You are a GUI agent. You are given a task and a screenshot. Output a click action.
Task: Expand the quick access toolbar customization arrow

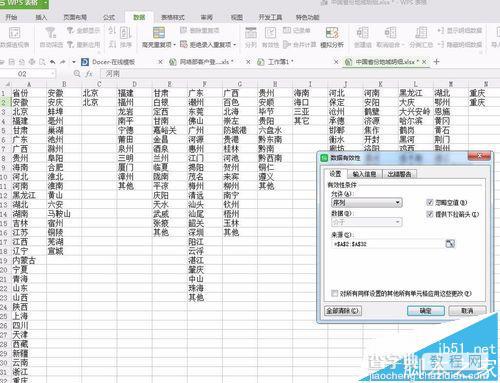74,62
